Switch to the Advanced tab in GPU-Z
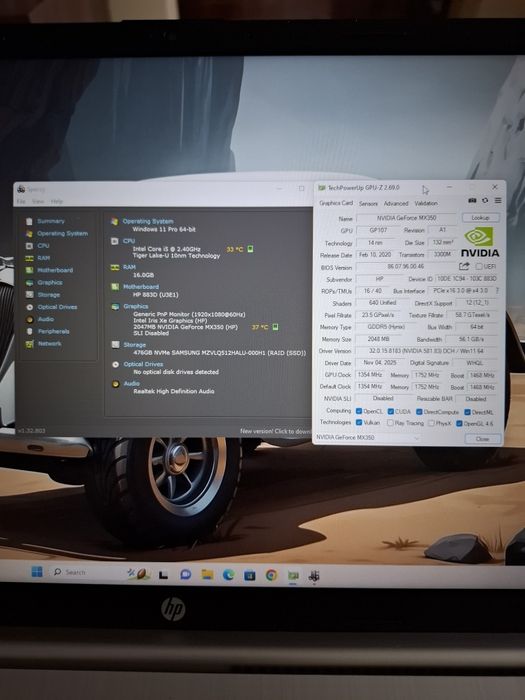The image size is (525, 700). 396,204
